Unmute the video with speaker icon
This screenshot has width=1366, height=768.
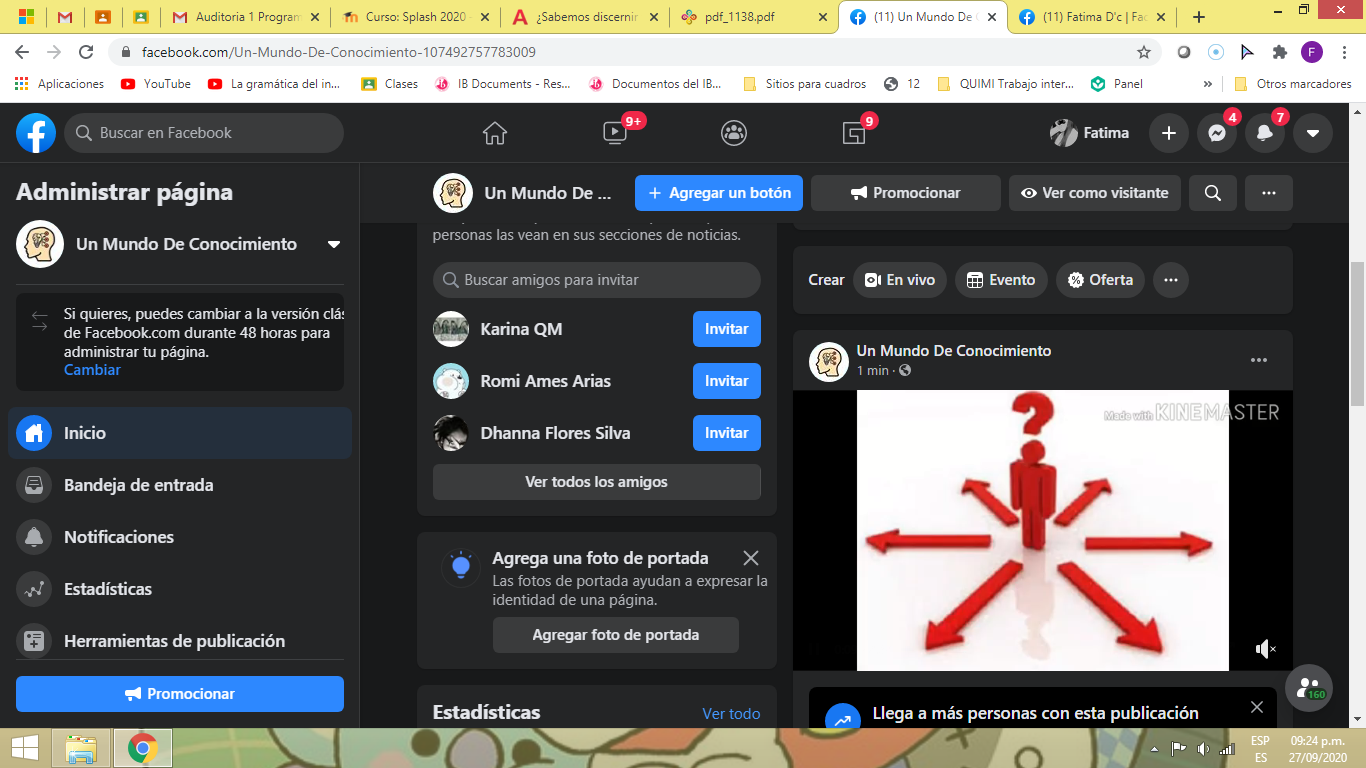point(1265,649)
